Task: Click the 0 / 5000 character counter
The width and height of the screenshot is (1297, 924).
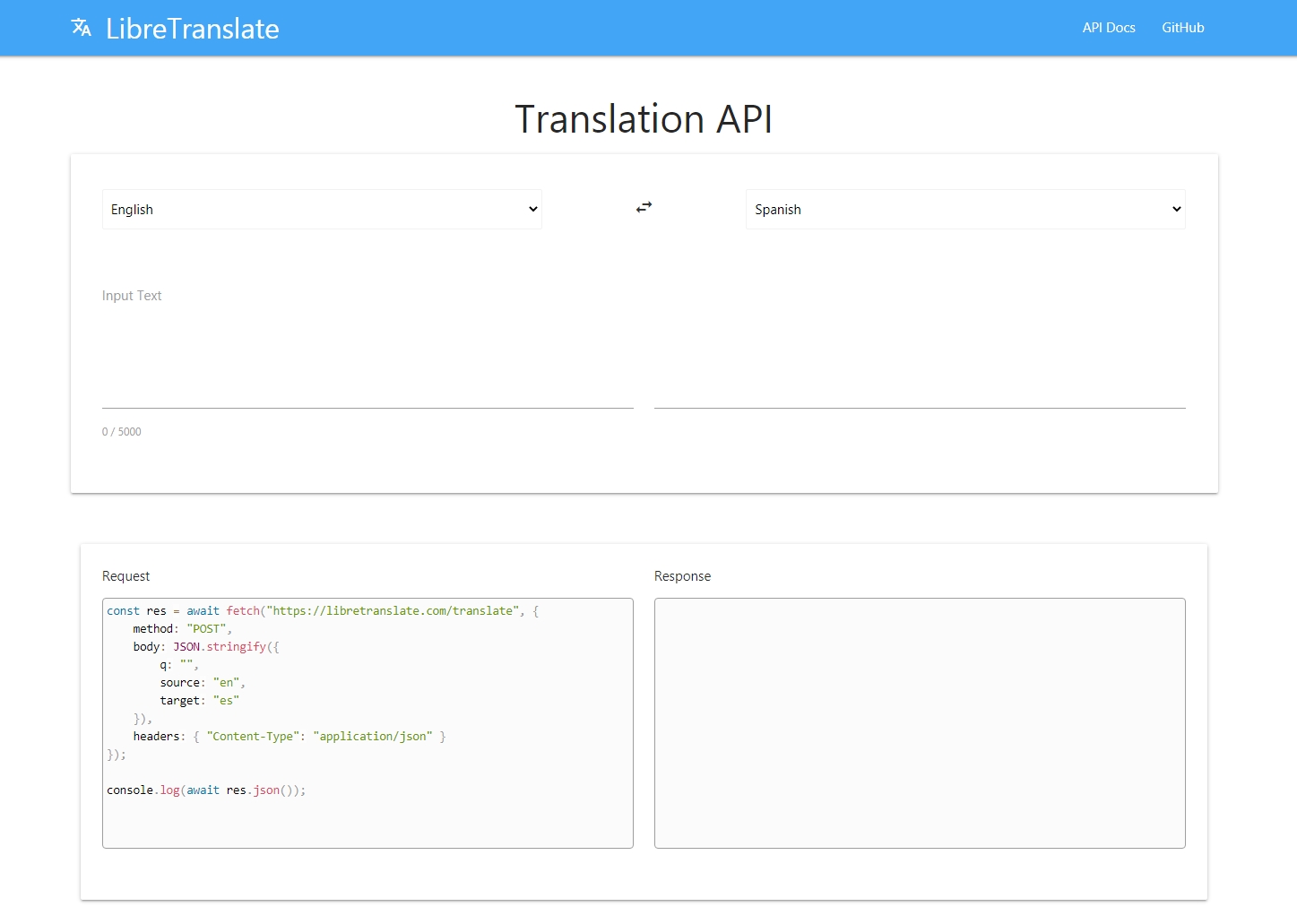Action: click(x=122, y=432)
